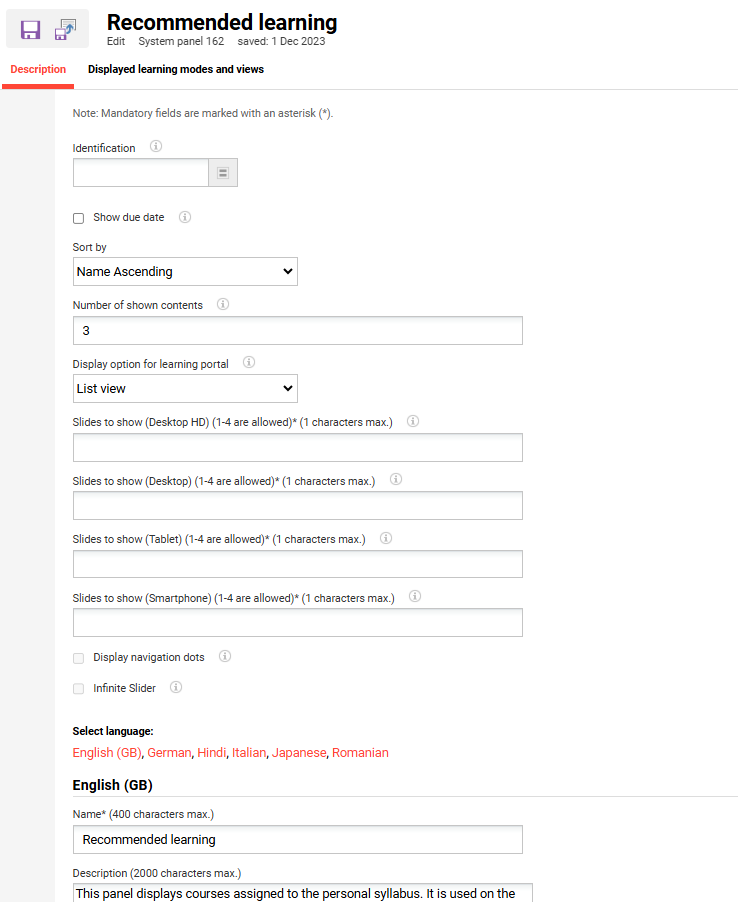Viewport: 738px width, 902px height.
Task: Click the Number of shown contents field
Action: (x=297, y=331)
